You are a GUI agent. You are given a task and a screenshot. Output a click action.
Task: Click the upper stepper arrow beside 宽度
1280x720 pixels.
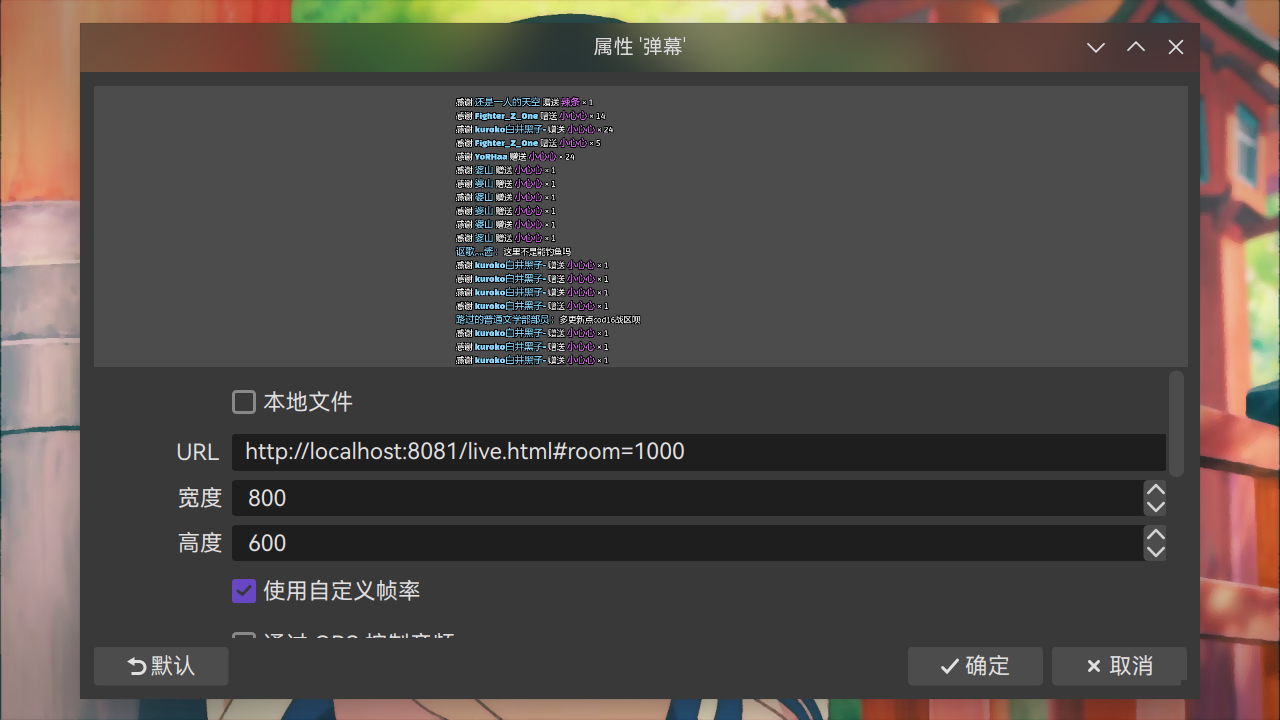tap(1155, 489)
